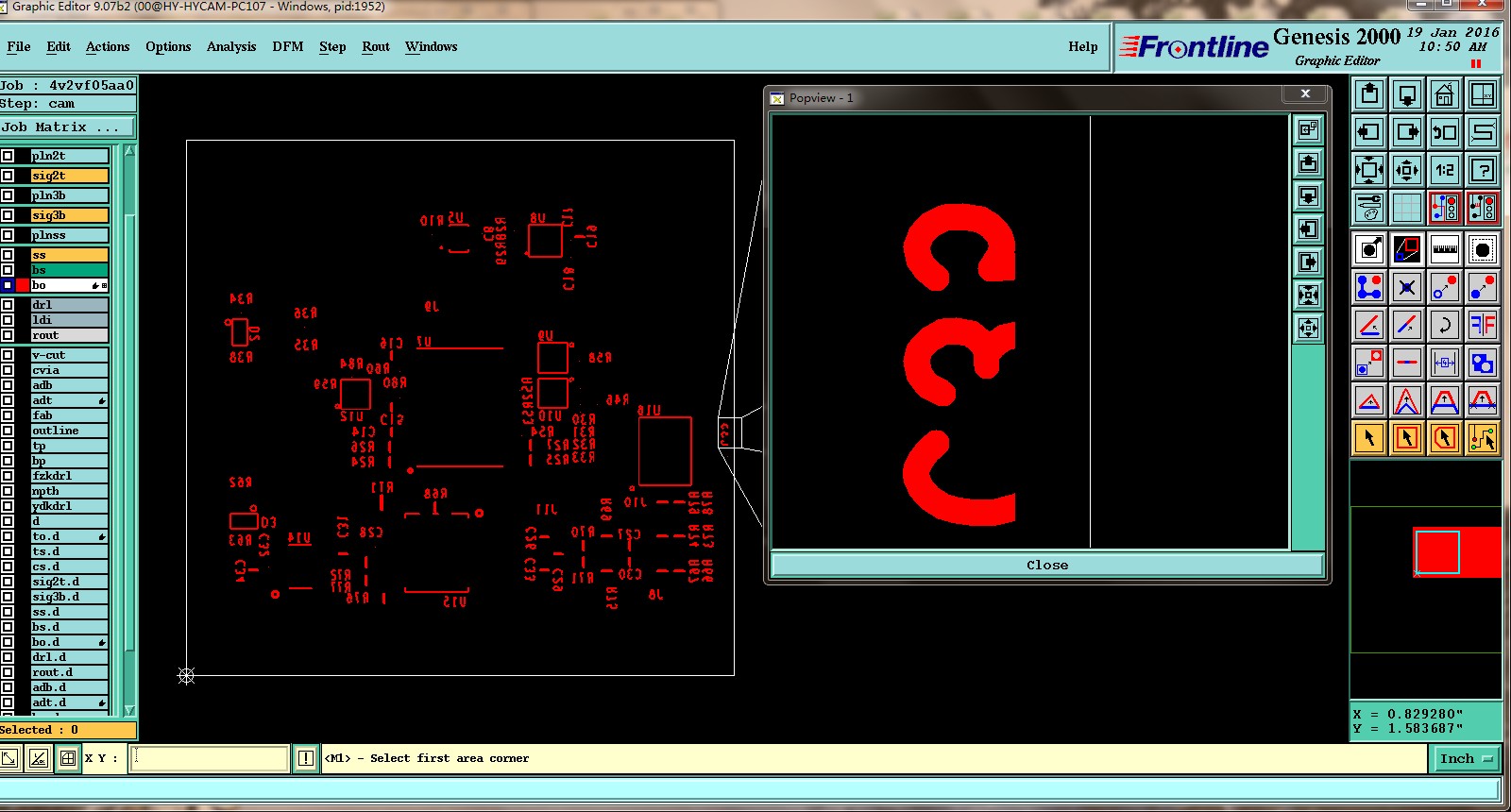This screenshot has width=1511, height=812.
Task: Open the Analysis menu
Action: tap(231, 46)
